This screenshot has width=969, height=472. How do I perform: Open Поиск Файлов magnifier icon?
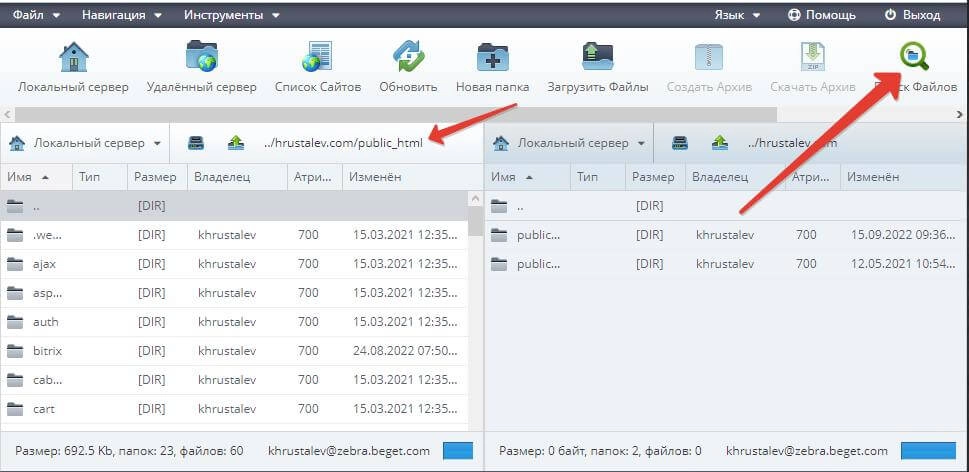(x=914, y=57)
